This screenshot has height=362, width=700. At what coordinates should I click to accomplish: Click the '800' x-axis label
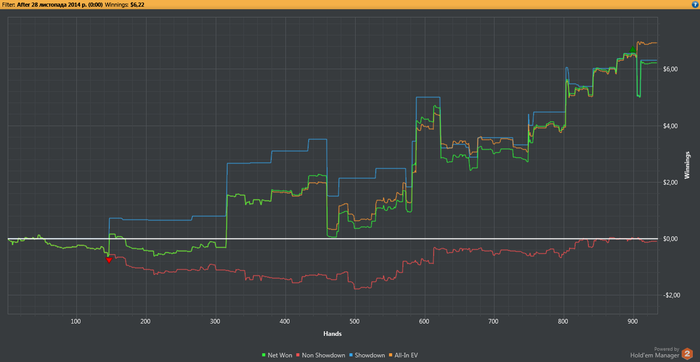(563, 321)
